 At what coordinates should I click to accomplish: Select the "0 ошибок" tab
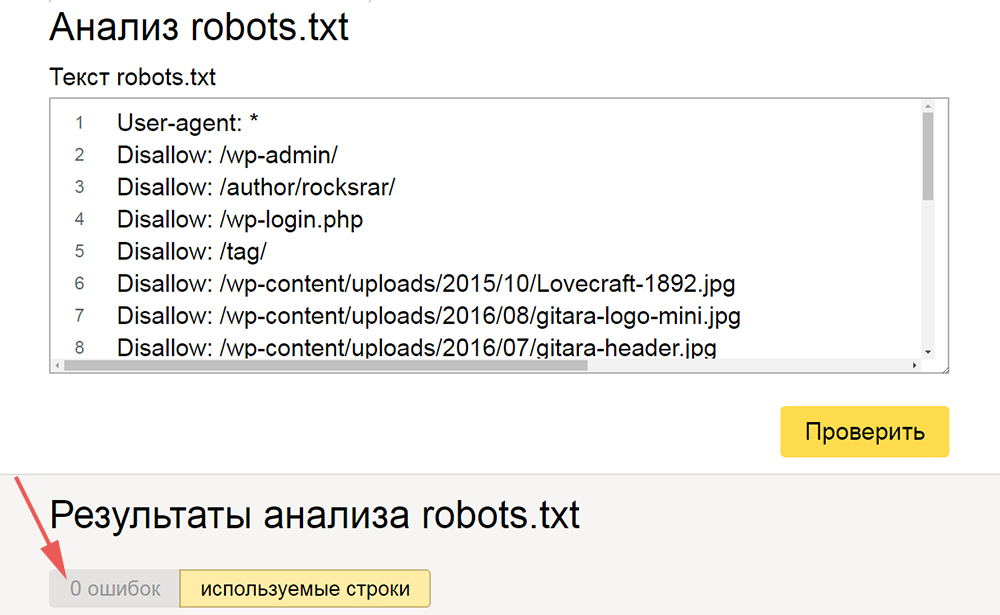coord(114,589)
